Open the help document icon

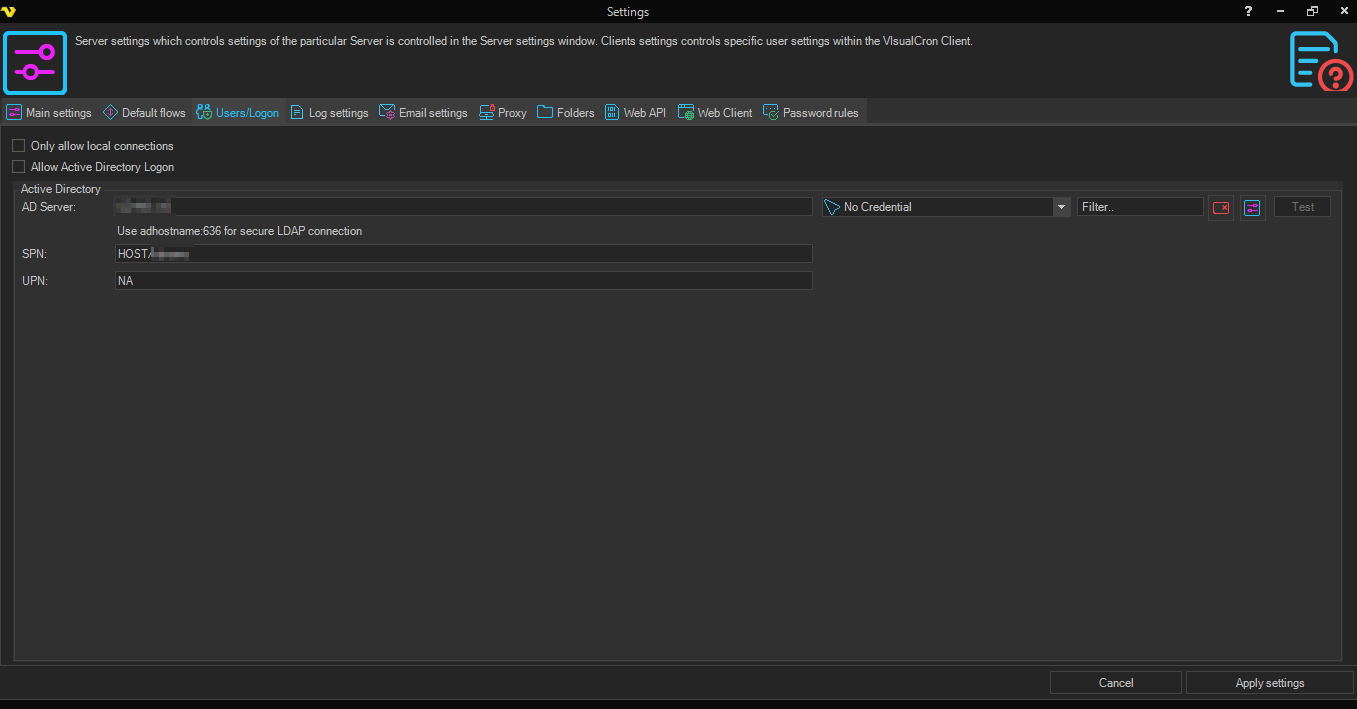[1320, 60]
